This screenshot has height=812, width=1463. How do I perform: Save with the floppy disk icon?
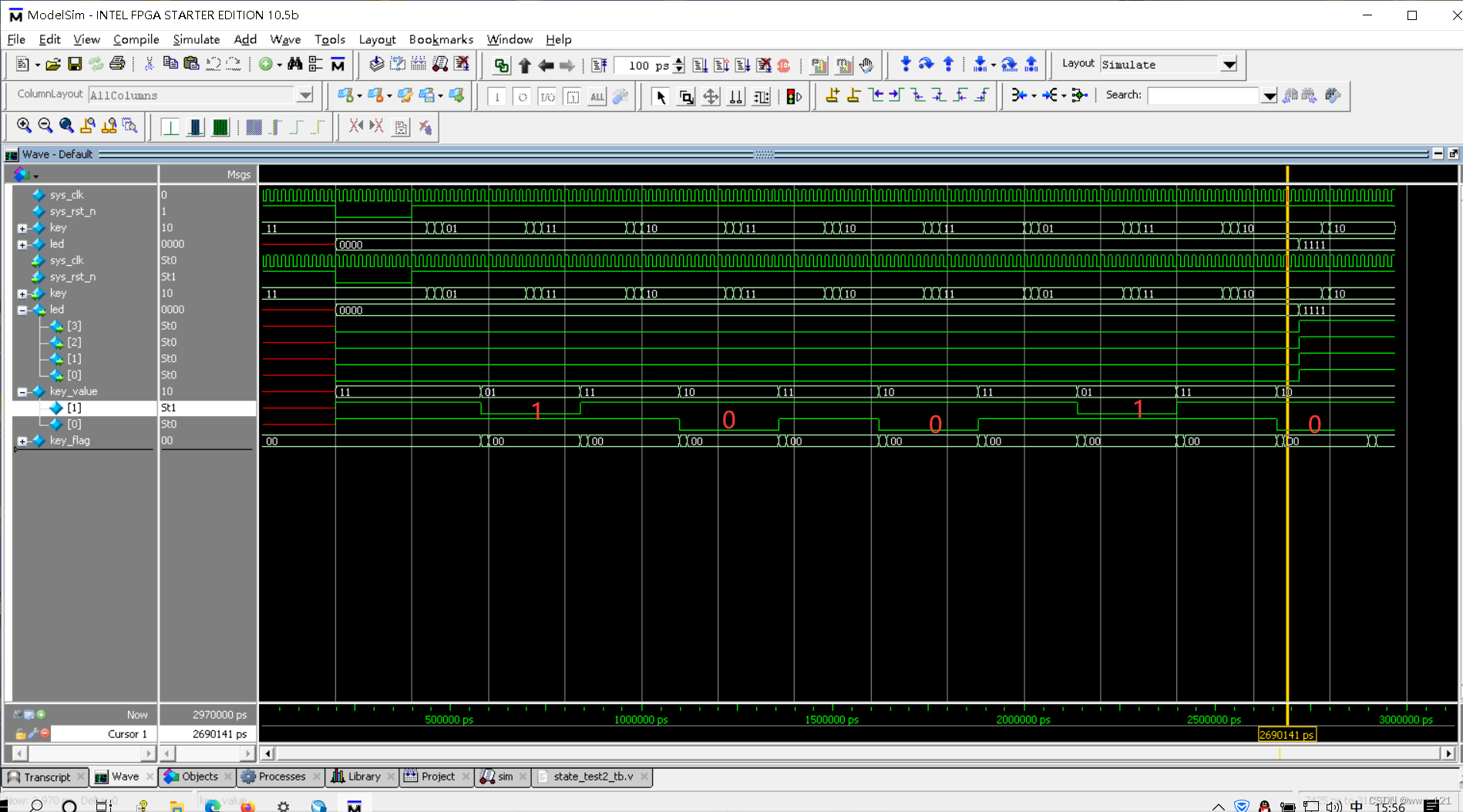point(75,65)
